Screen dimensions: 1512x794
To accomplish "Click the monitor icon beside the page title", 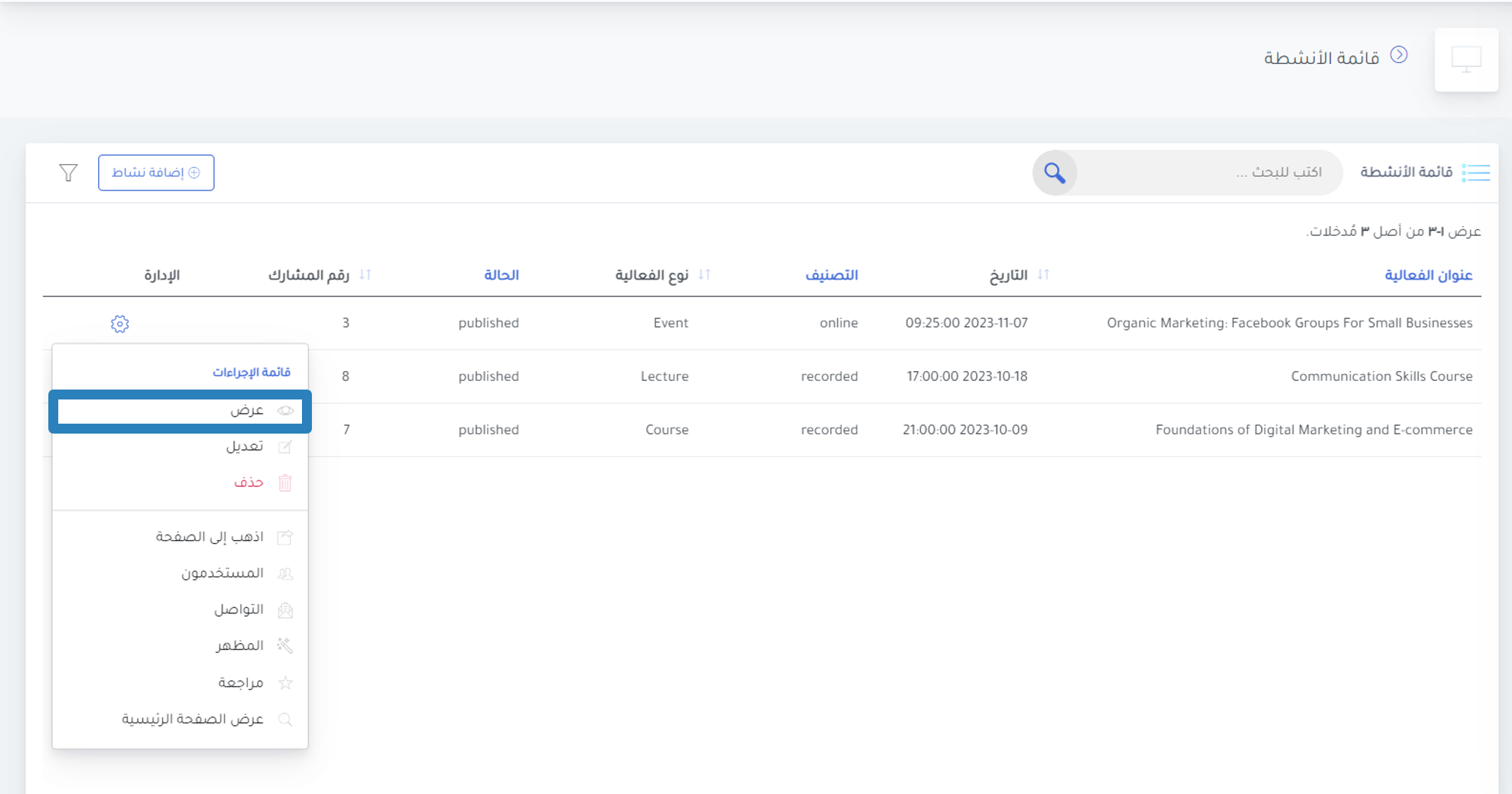I will tap(1466, 60).
